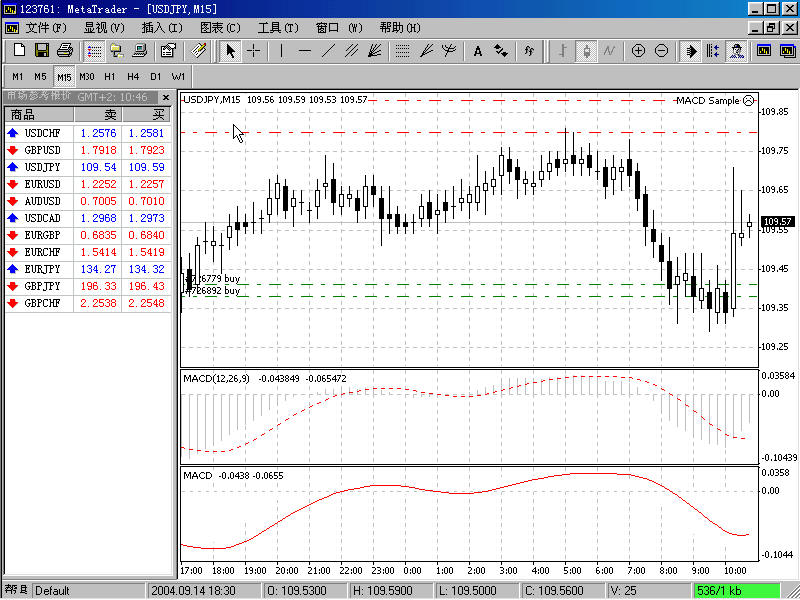Viewport: 800px width, 600px height.
Task: Open the 工具(T) menu
Action: pos(278,28)
